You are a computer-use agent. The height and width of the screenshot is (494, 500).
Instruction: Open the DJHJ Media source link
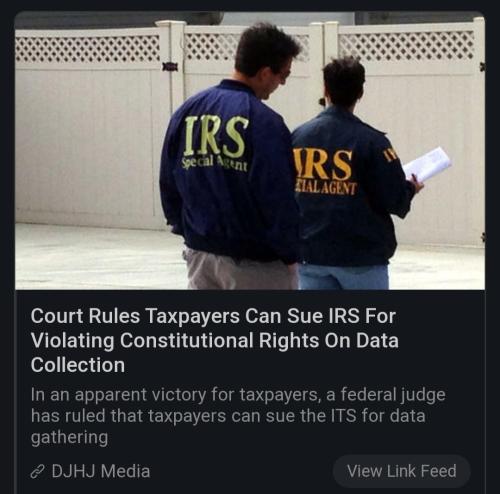101,471
